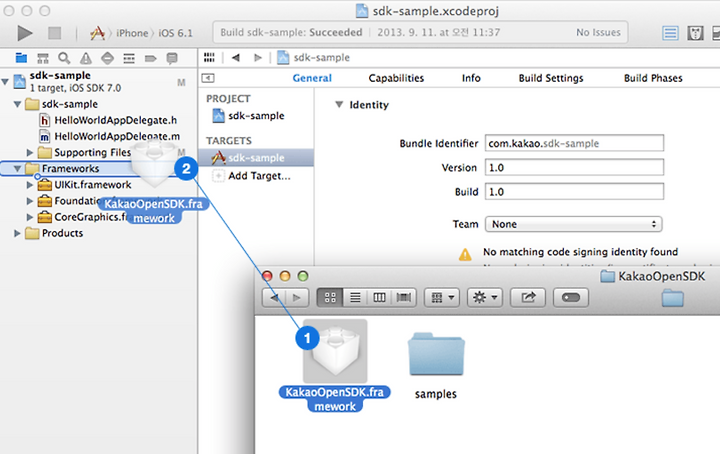
Task: Run the project with the Play button
Action: [25, 33]
